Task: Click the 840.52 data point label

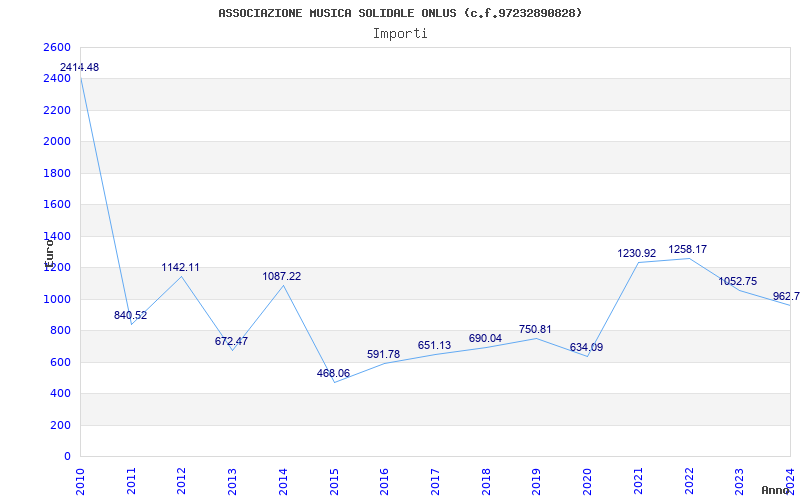Action: coord(130,316)
